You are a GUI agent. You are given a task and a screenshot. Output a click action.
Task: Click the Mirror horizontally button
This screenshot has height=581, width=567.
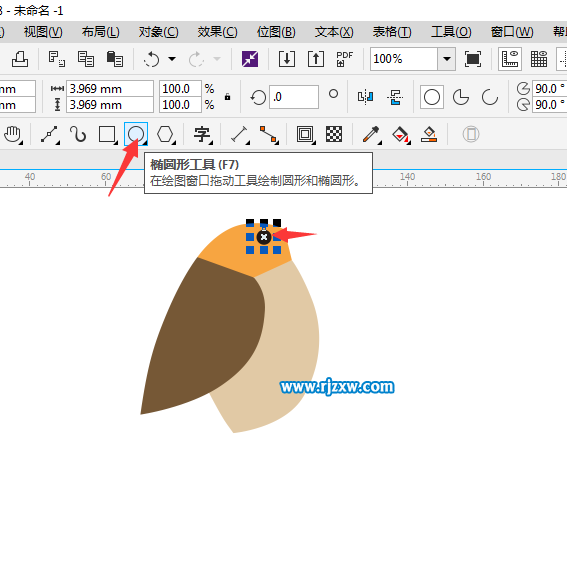(x=365, y=97)
